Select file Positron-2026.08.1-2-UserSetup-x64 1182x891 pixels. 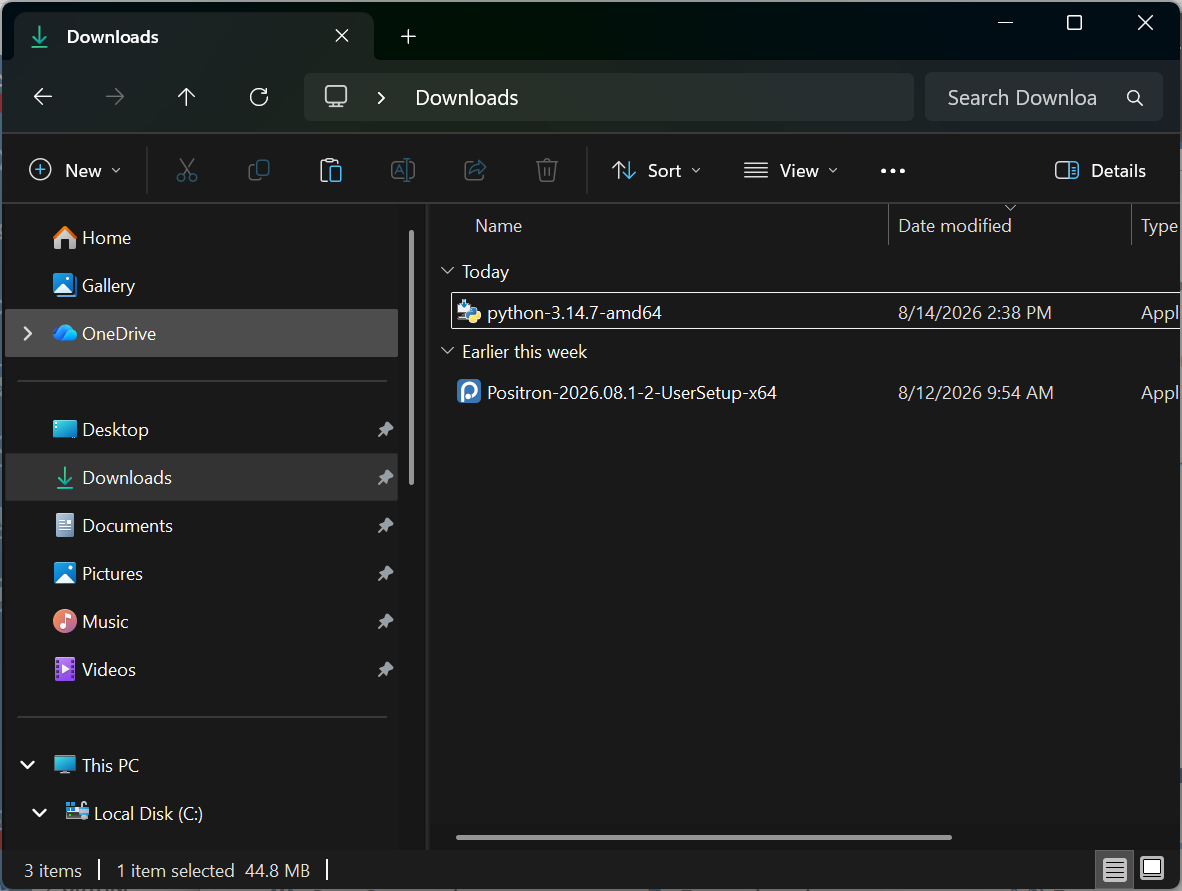click(816, 391)
